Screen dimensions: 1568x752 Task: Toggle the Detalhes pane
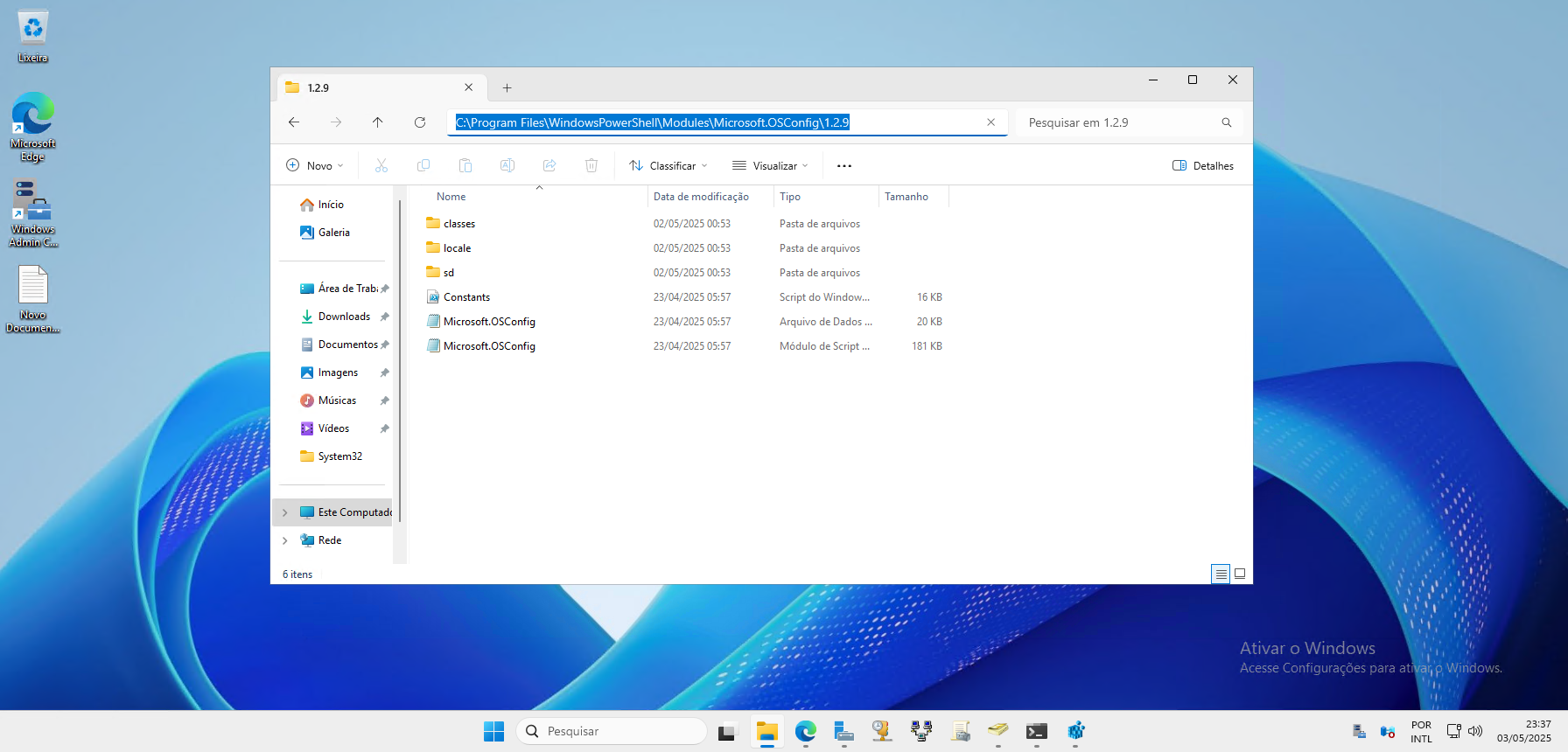pos(1203,165)
